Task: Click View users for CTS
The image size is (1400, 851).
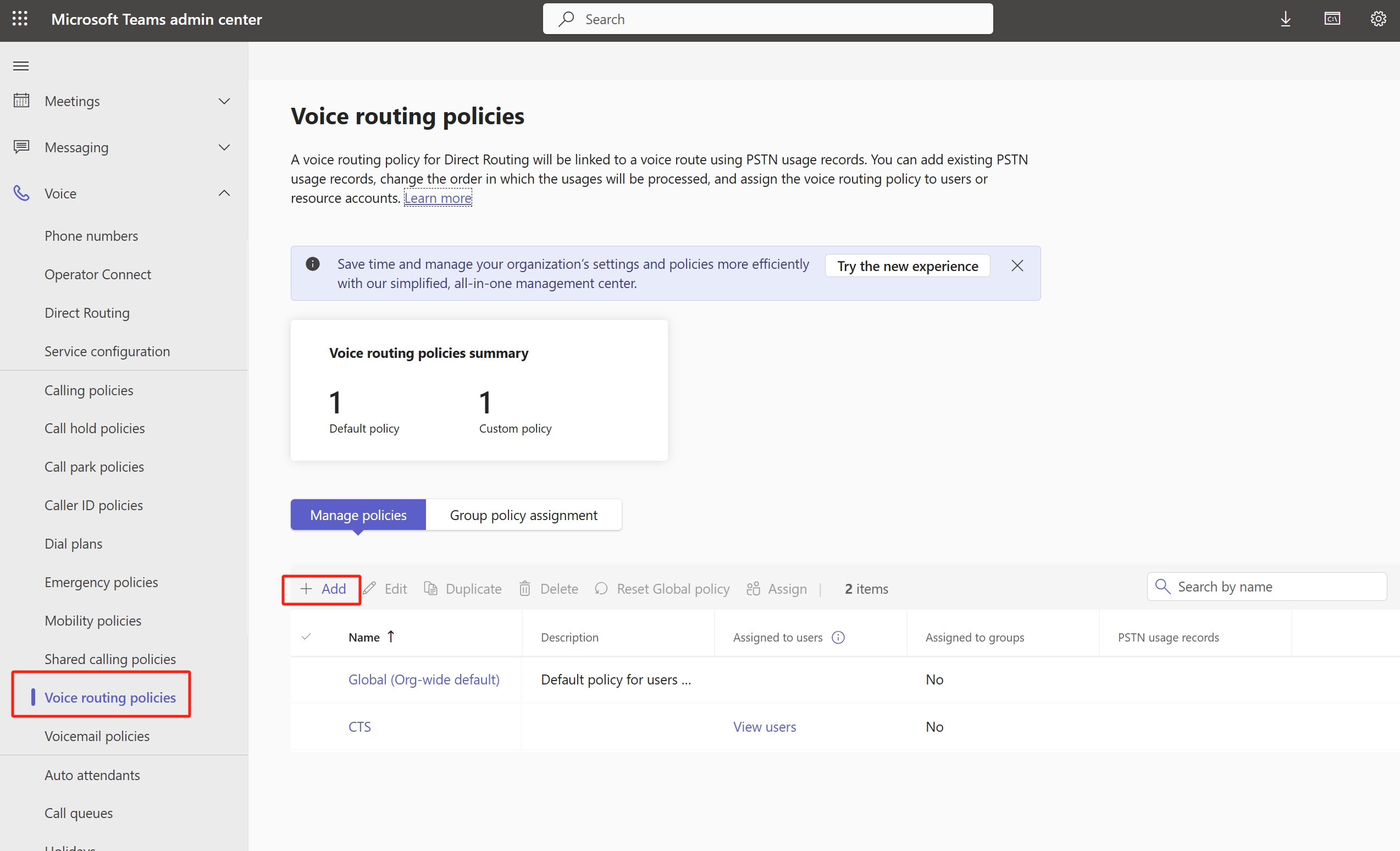Action: [764, 727]
